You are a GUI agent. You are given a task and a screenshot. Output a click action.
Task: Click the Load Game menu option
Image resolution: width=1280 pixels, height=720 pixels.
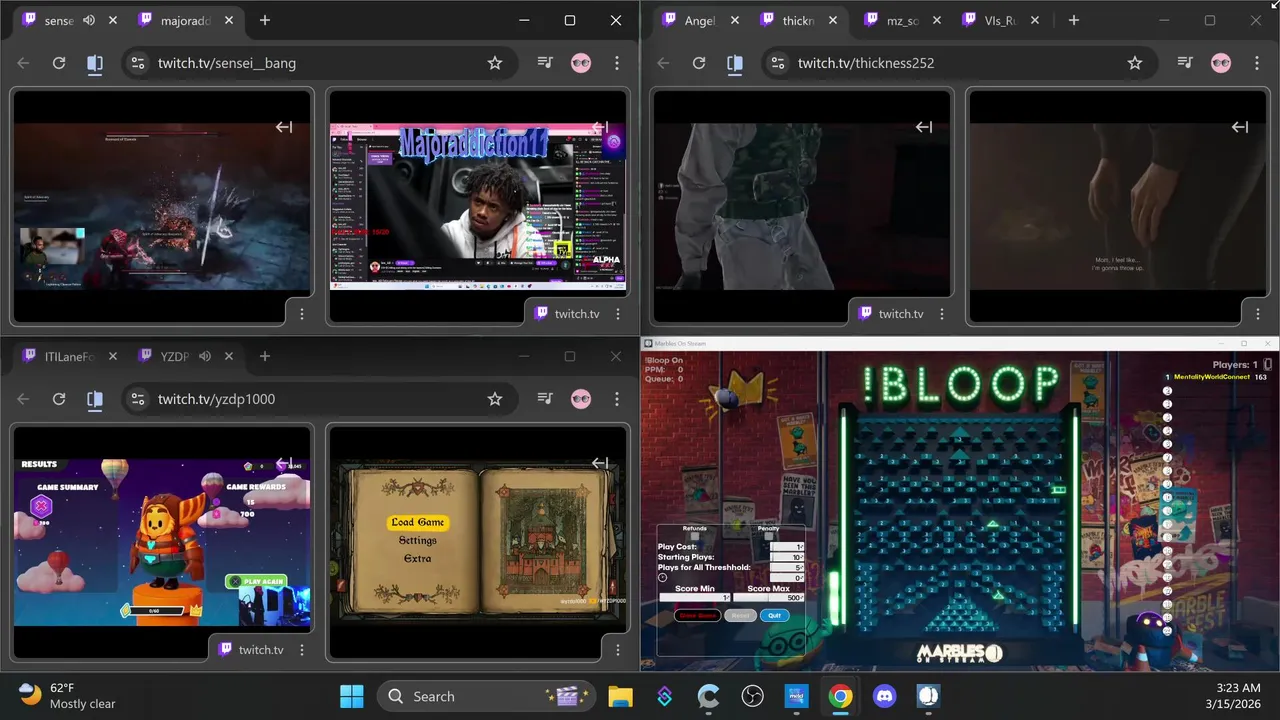[418, 522]
